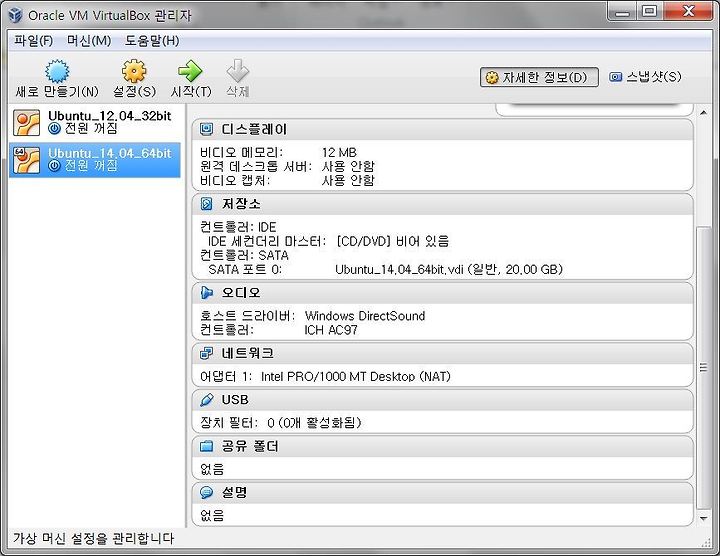Click the grayed Delete (삭제) arrow icon
The height and width of the screenshot is (556, 720).
coord(237,71)
